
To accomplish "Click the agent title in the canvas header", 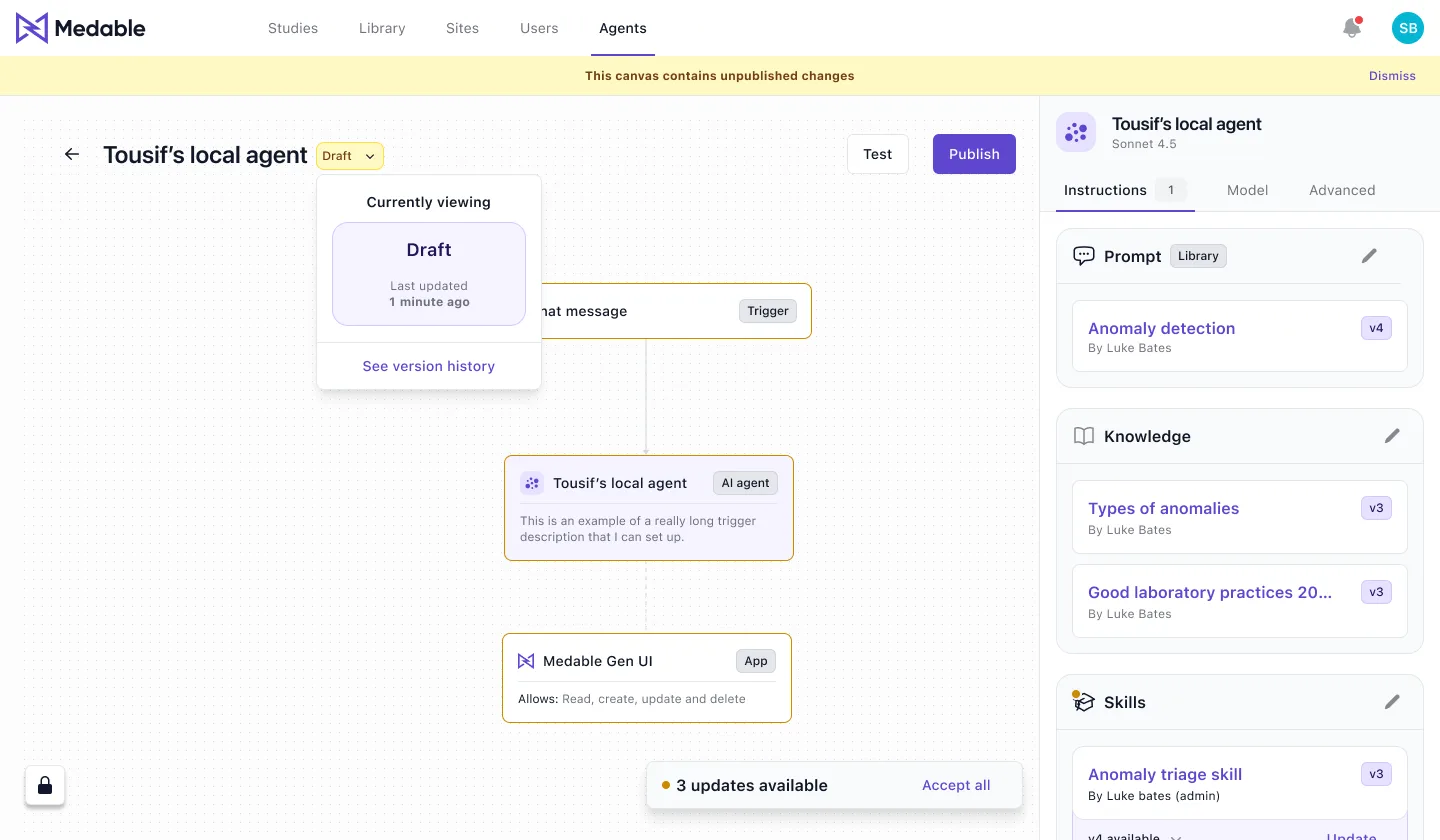I will click(x=205, y=155).
